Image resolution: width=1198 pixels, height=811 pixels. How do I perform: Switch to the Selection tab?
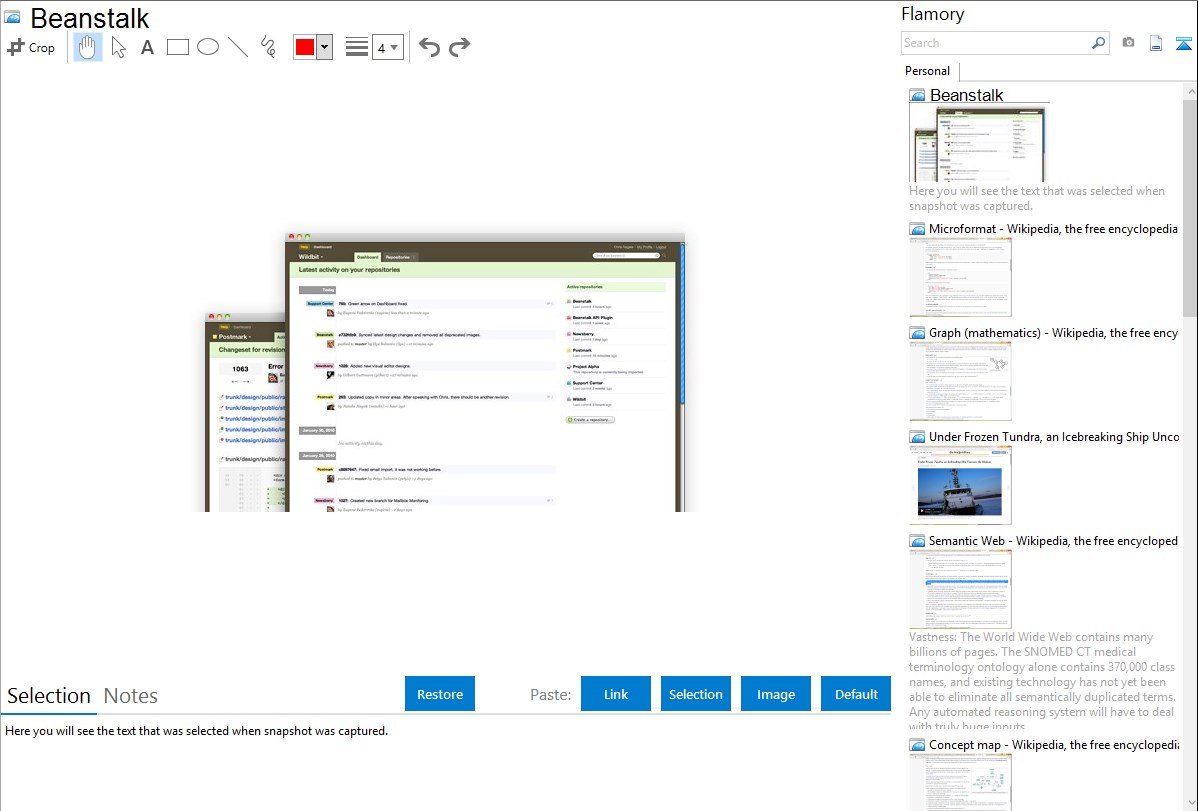coord(49,696)
